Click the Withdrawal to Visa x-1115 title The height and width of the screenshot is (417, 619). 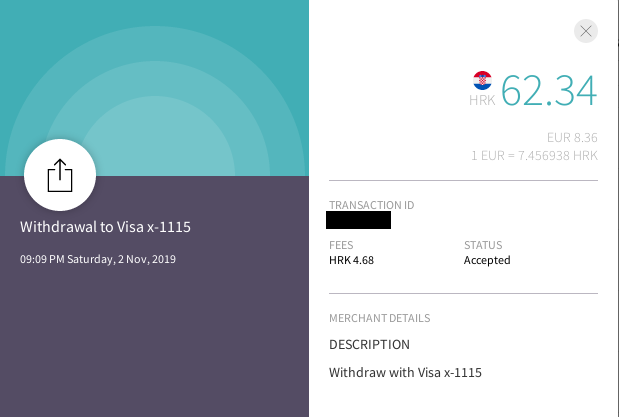pos(105,227)
